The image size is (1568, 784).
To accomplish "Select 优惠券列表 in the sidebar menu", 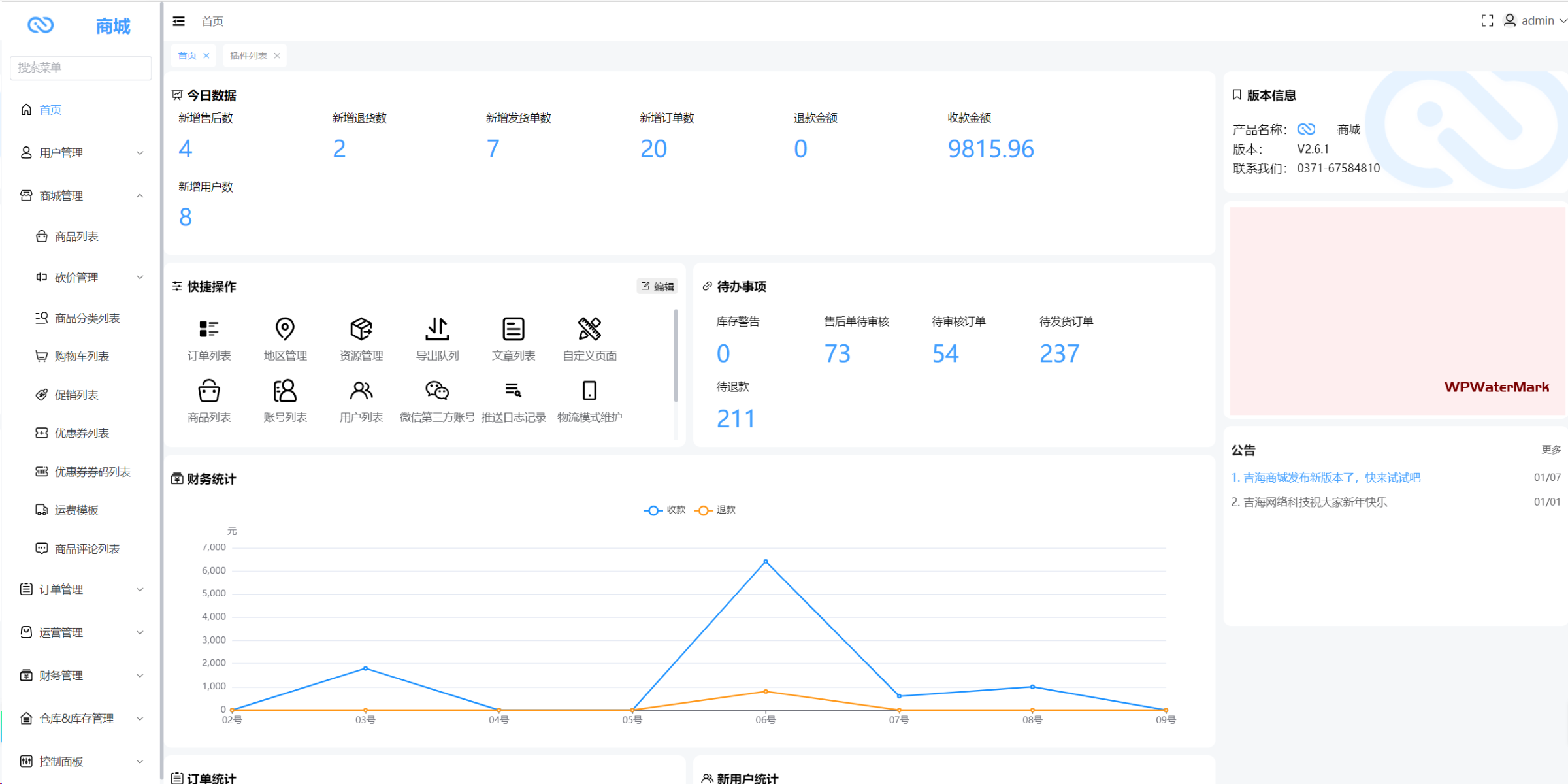I will click(82, 433).
